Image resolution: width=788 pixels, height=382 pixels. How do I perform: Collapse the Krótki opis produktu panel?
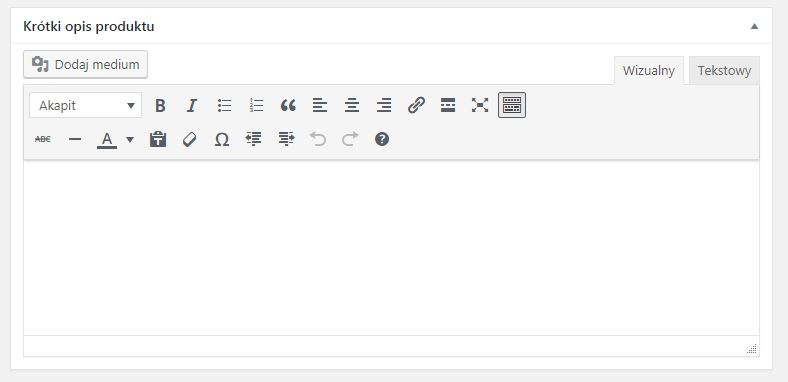click(x=754, y=27)
